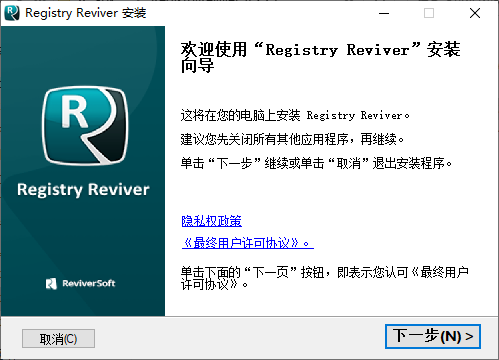Click the text 单击"下一步"继续或单击"取消"退出安装程序。

(316, 163)
